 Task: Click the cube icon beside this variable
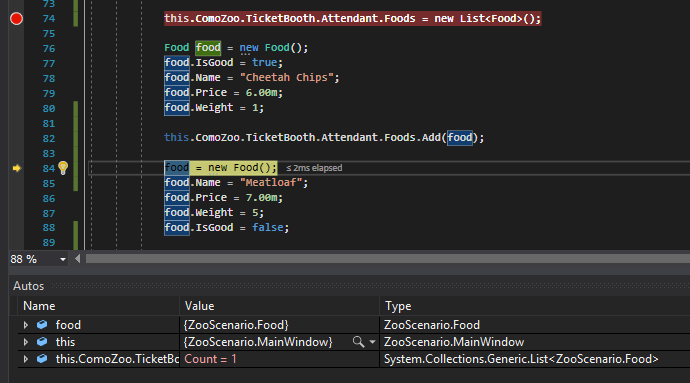tap(42, 342)
